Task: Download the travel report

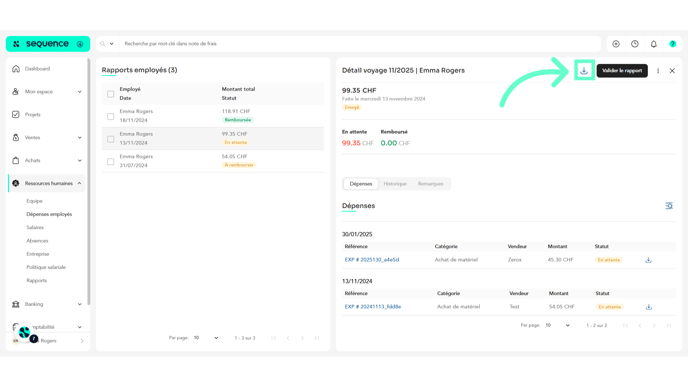Action: click(584, 70)
